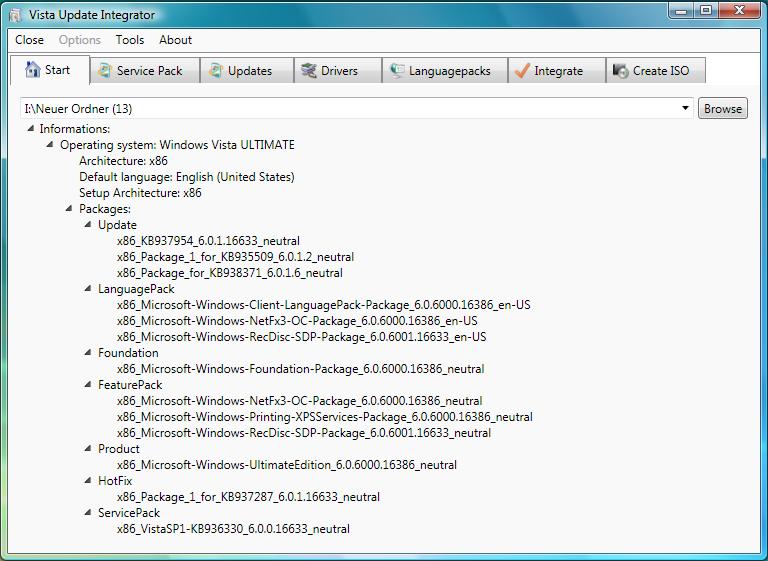
Task: Maximize the Vista Update Integrator window
Action: pyautogui.click(x=706, y=11)
